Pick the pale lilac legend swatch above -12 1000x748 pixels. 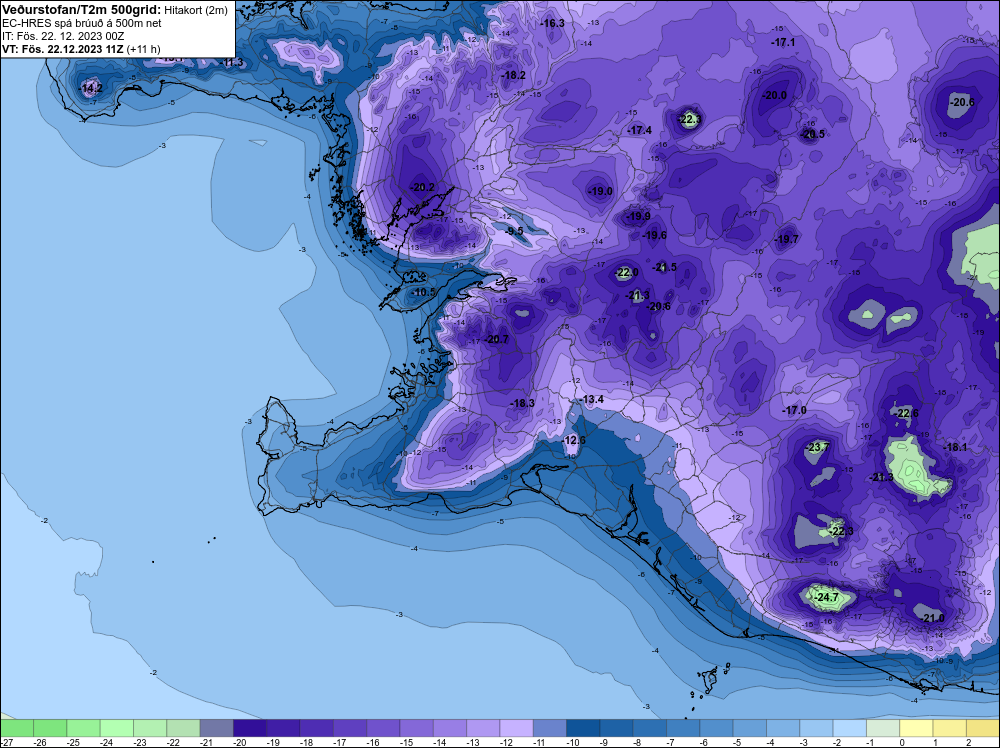pos(517,728)
